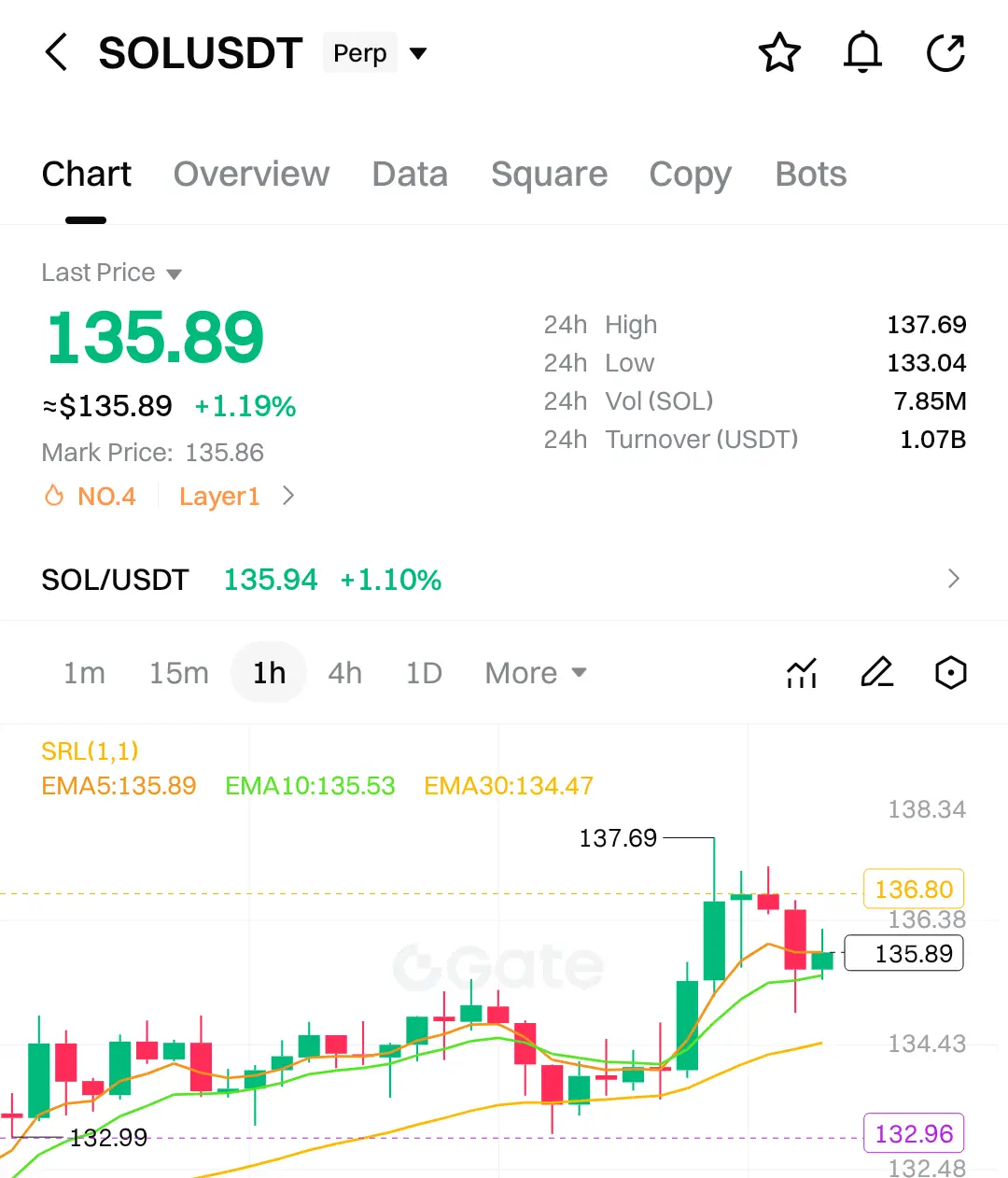Open SOL/USDT spot pair chevron
1008x1178 pixels.
pos(953,579)
